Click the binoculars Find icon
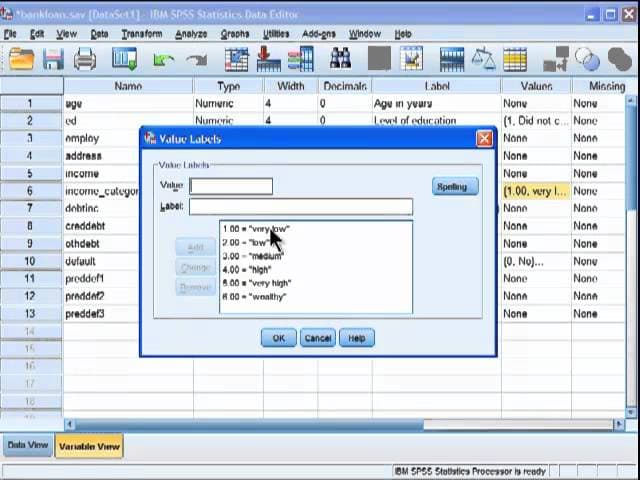This screenshot has width=640, height=480. [x=340, y=59]
